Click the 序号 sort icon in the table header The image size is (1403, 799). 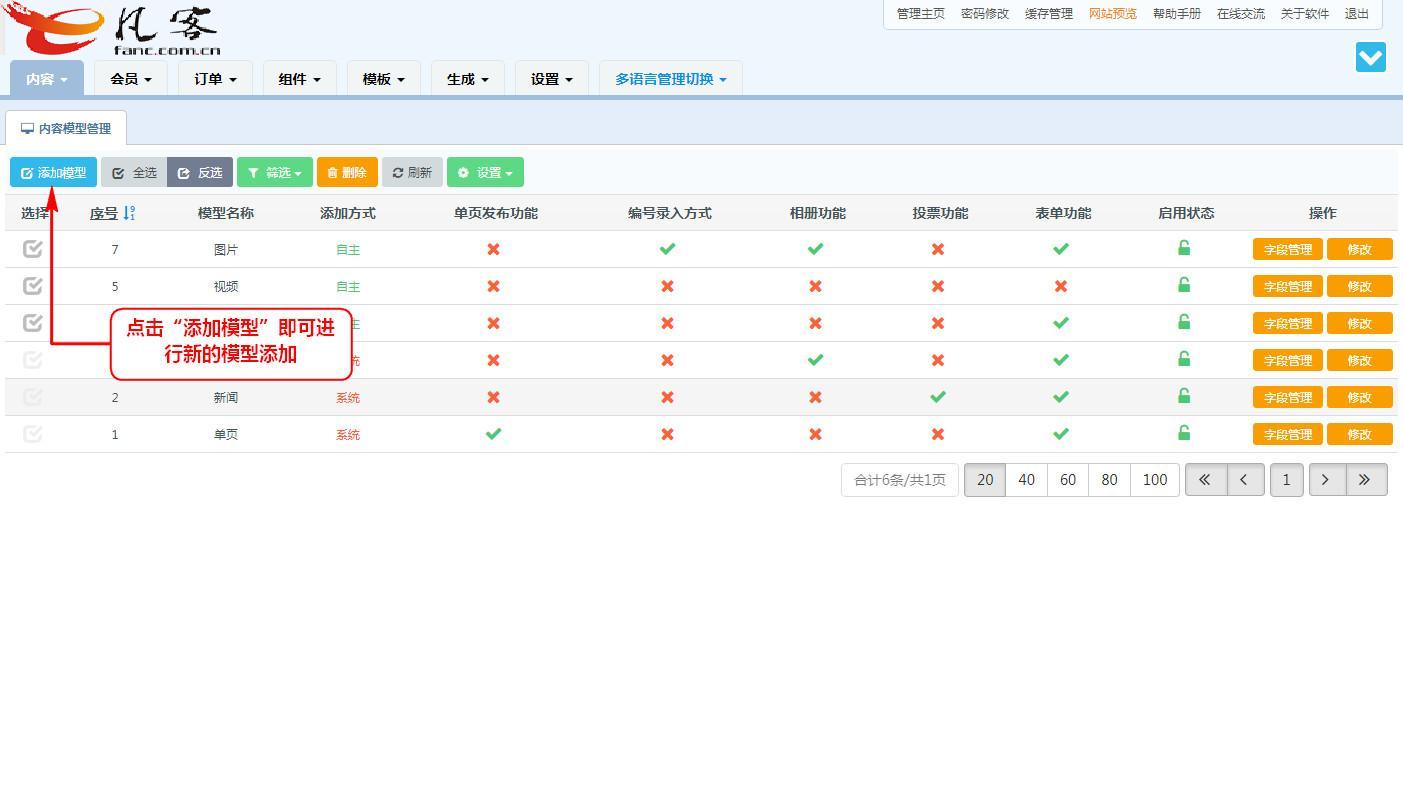point(129,213)
